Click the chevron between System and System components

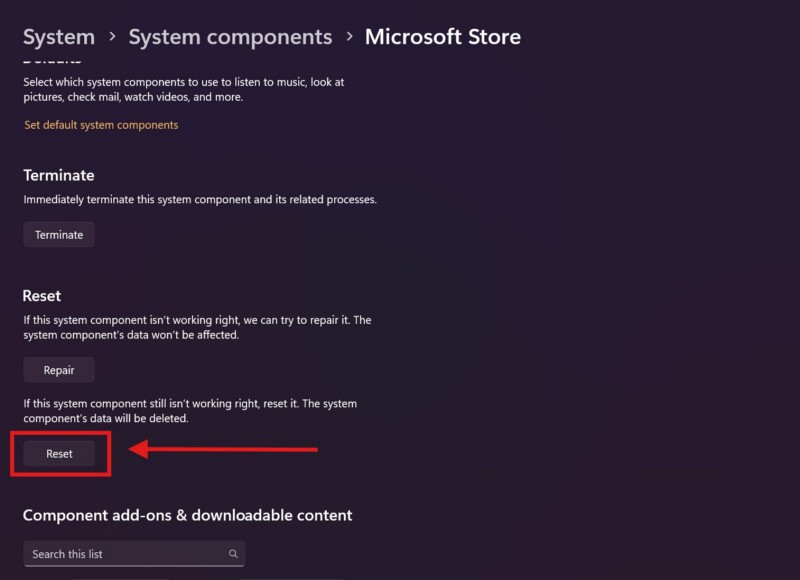111,37
